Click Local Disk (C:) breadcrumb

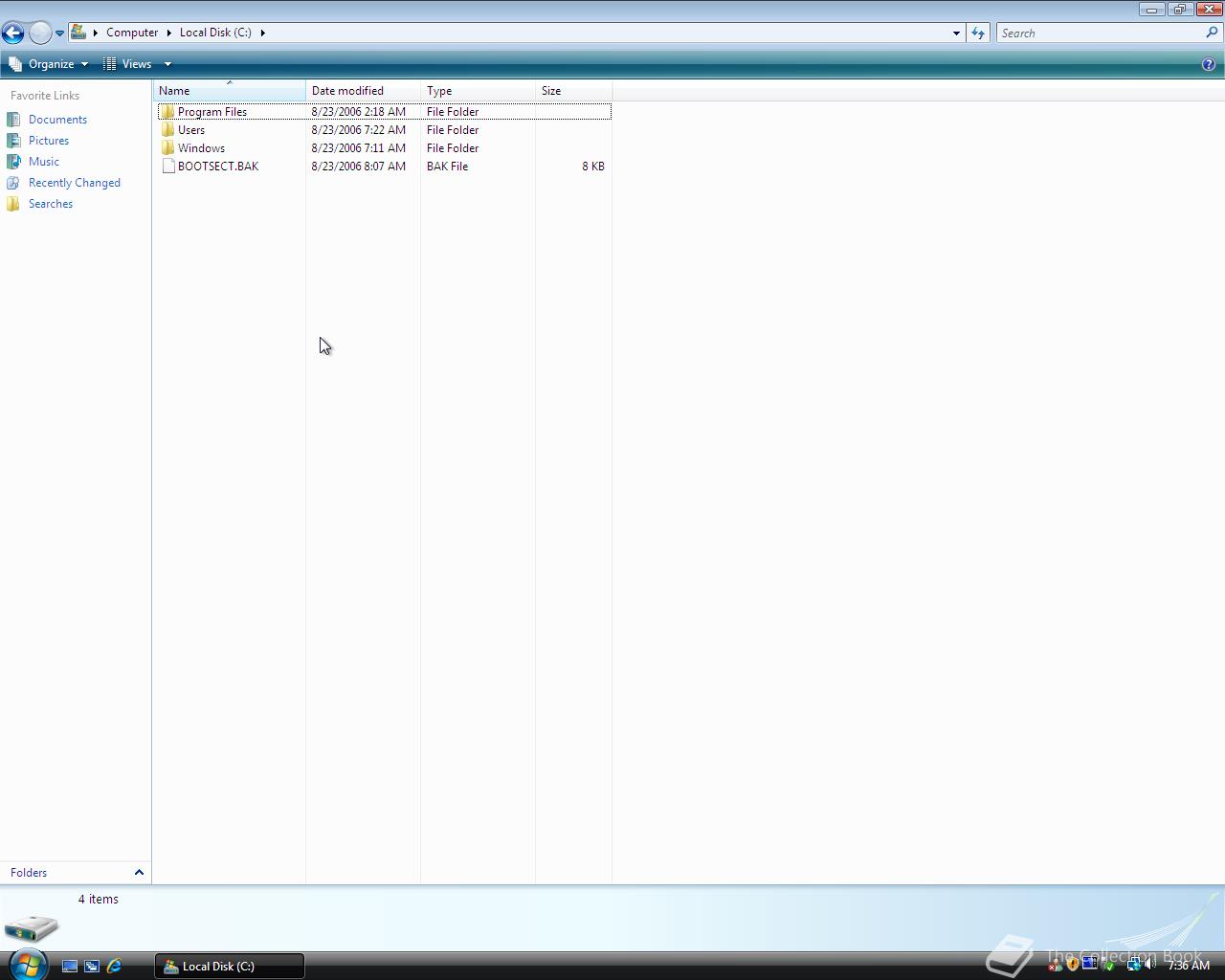click(x=215, y=33)
